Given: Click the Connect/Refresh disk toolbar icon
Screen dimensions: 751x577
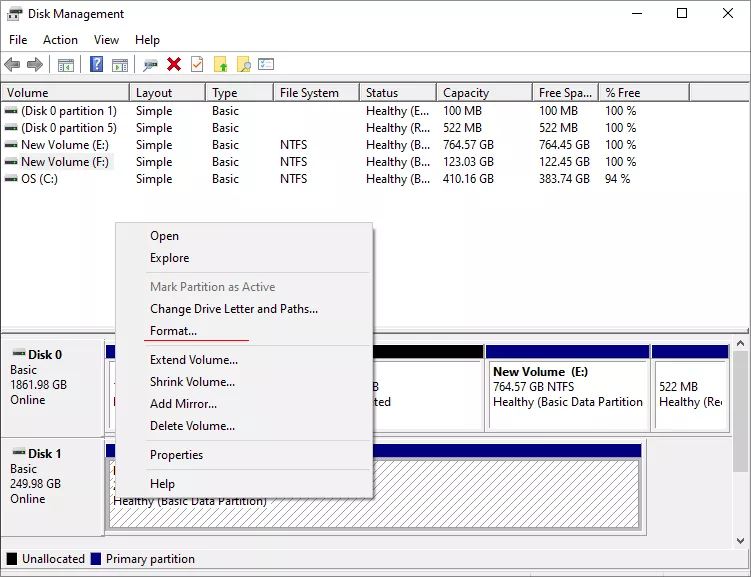Looking at the screenshot, I should 150,64.
